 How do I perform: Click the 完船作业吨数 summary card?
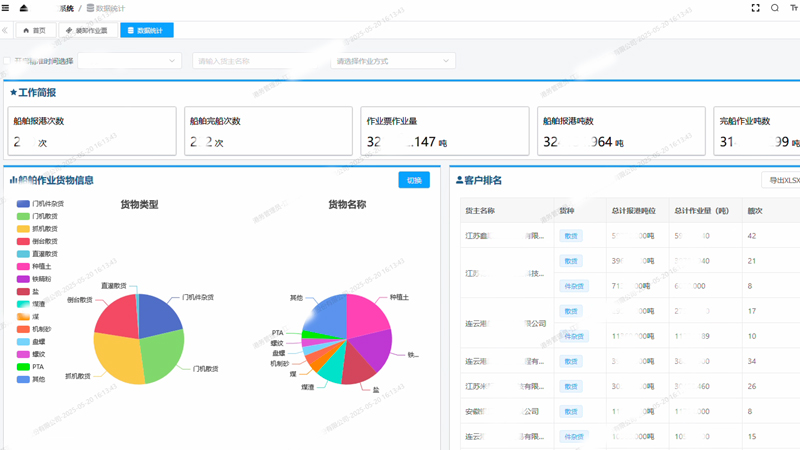coord(757,131)
